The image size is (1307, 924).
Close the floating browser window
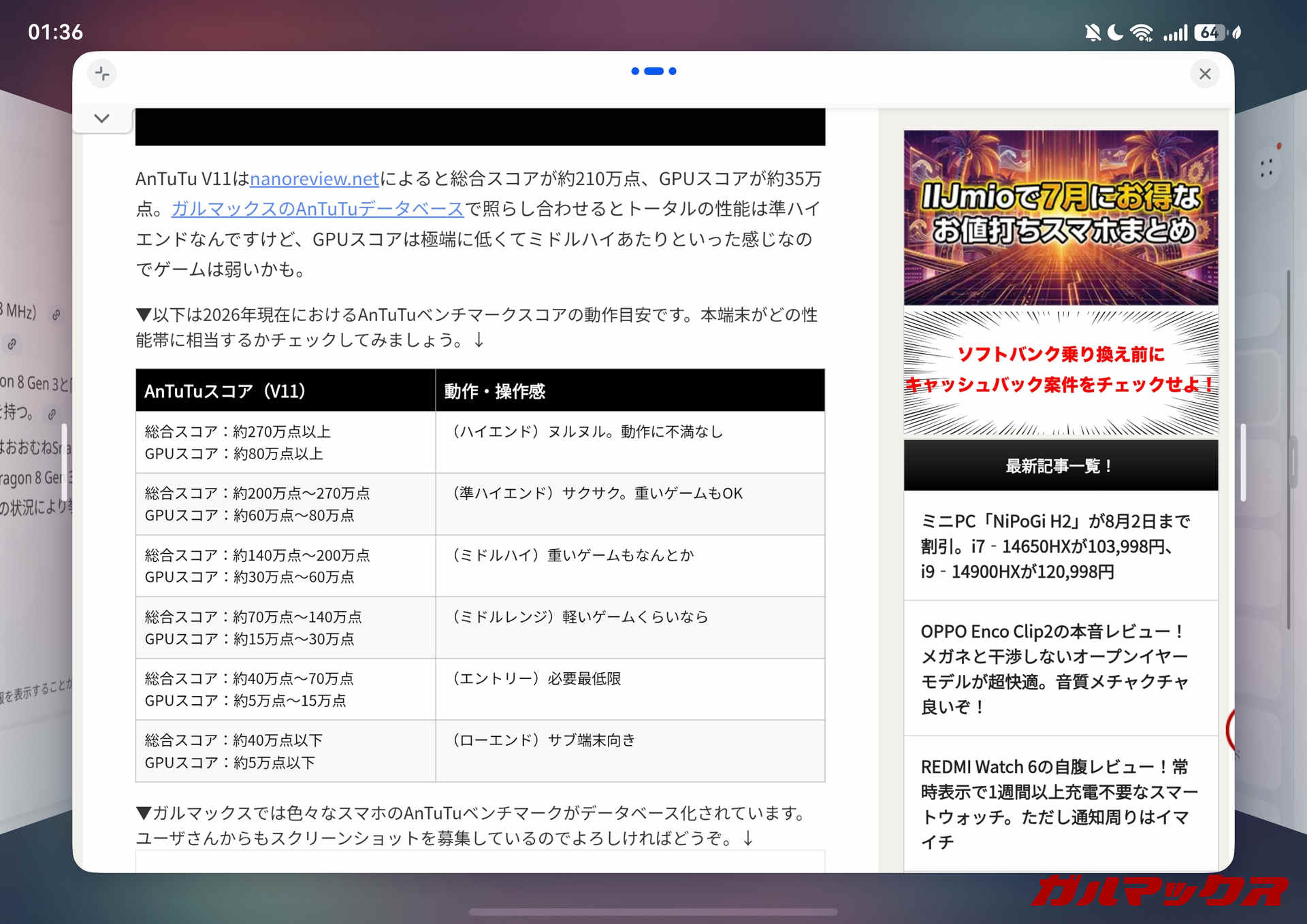click(x=1204, y=73)
